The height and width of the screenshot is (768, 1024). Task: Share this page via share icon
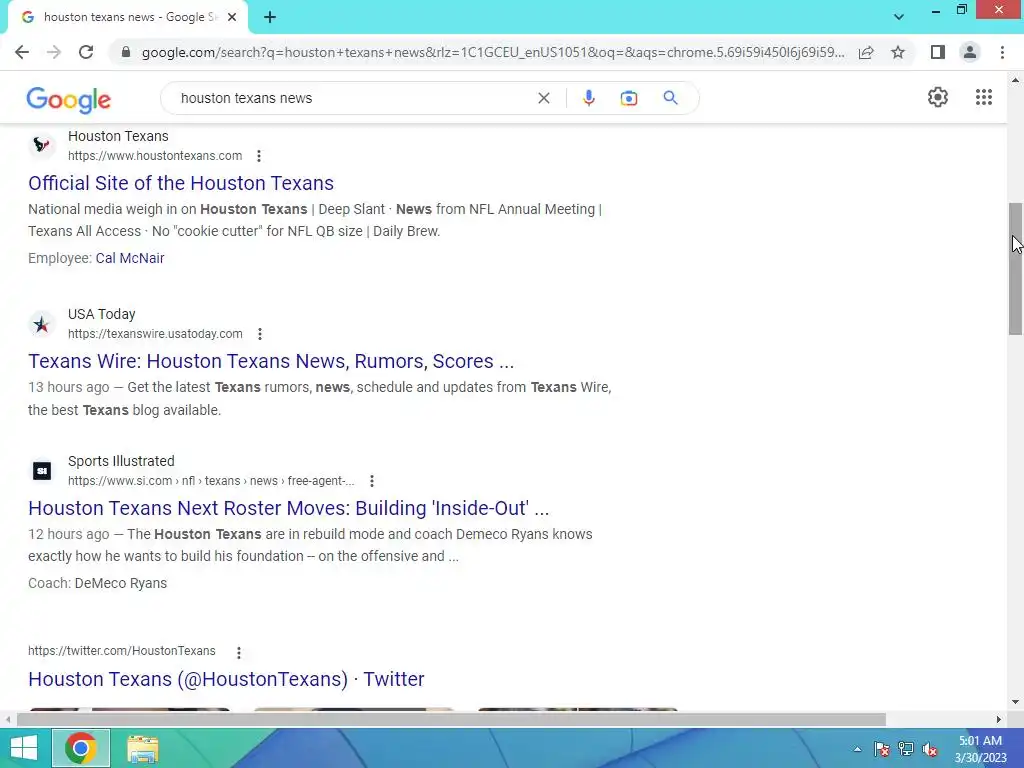(866, 52)
